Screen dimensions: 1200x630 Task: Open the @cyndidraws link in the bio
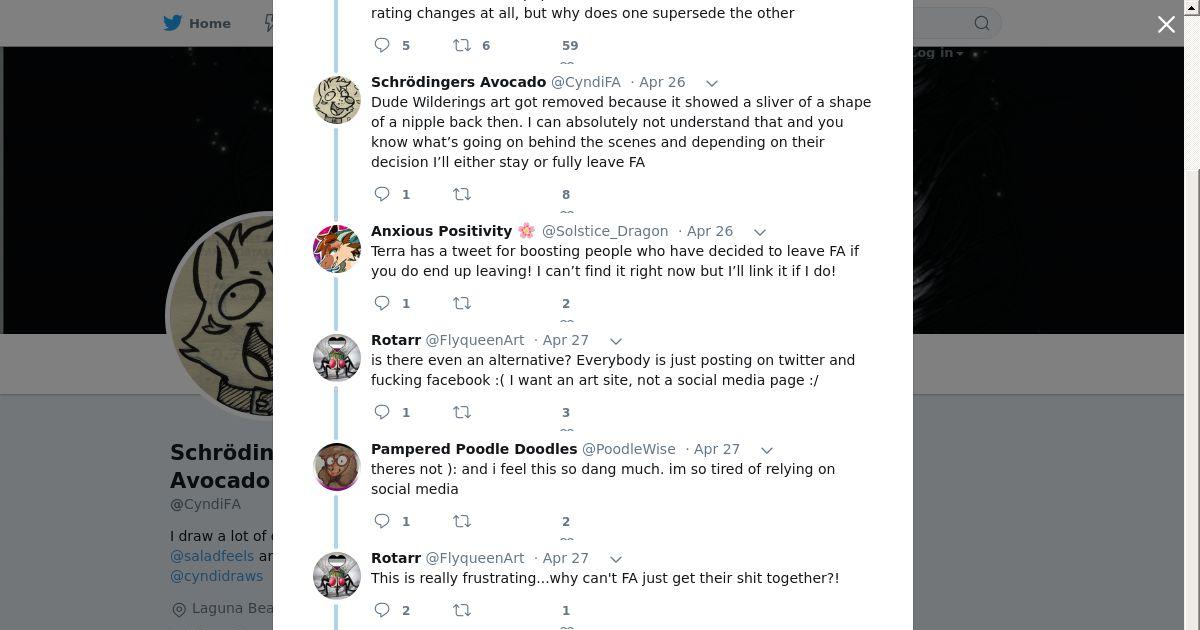[216, 576]
